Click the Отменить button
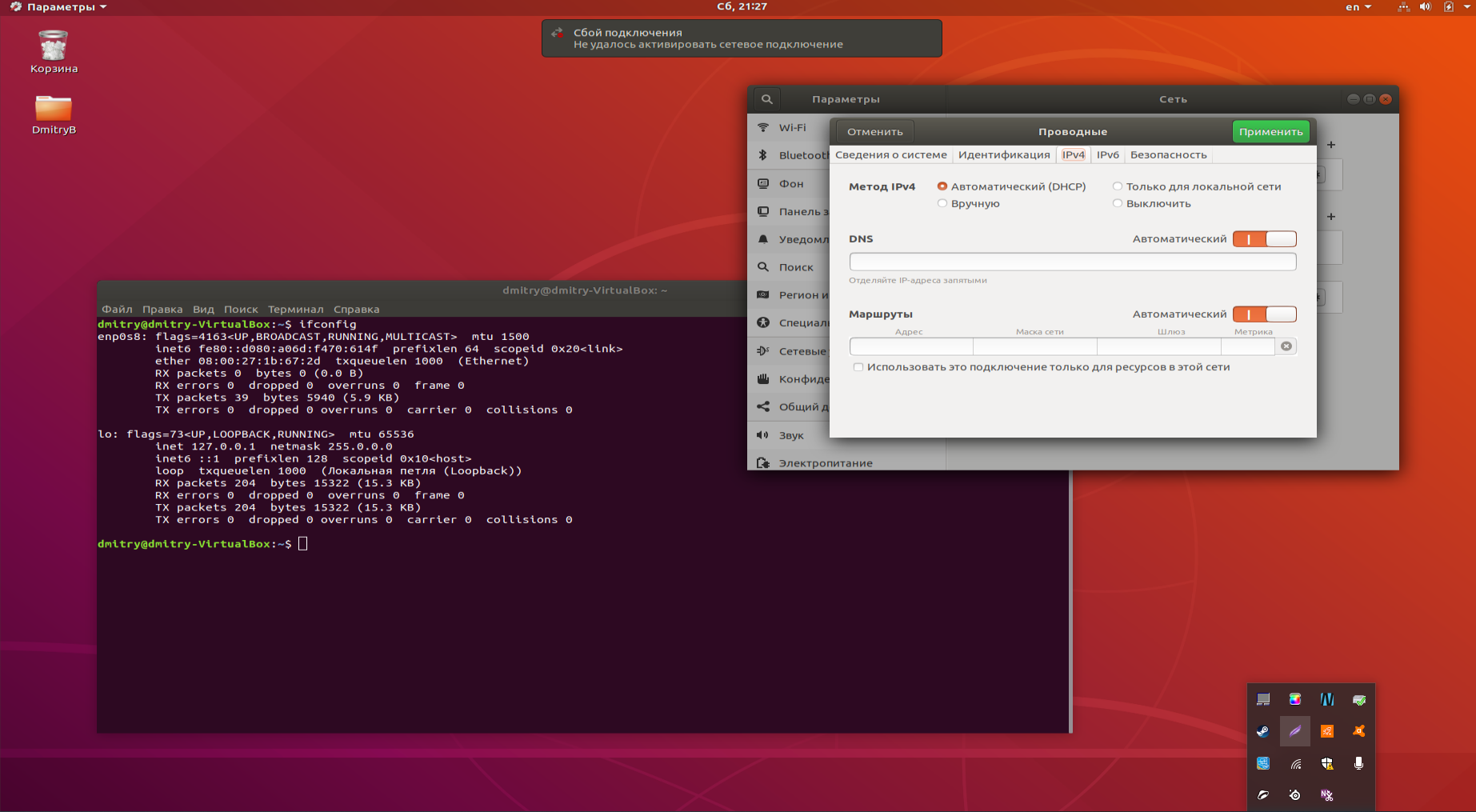The height and width of the screenshot is (812, 1476). [x=874, y=131]
